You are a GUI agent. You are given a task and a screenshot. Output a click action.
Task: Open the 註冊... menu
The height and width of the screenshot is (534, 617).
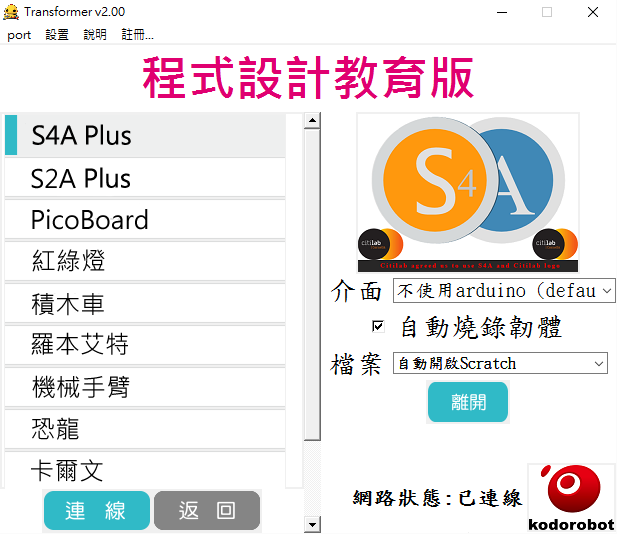(137, 35)
